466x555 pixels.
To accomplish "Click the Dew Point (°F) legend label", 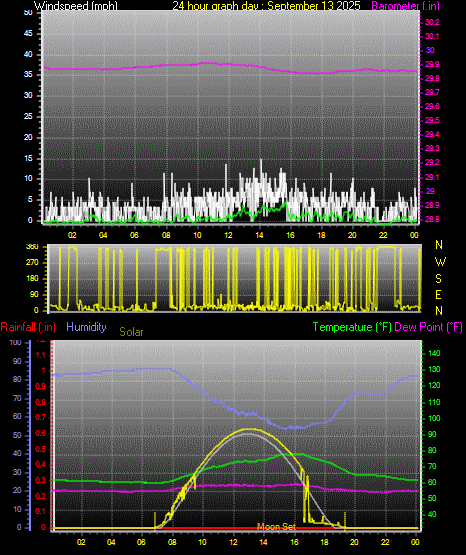I will pyautogui.click(x=428, y=327).
